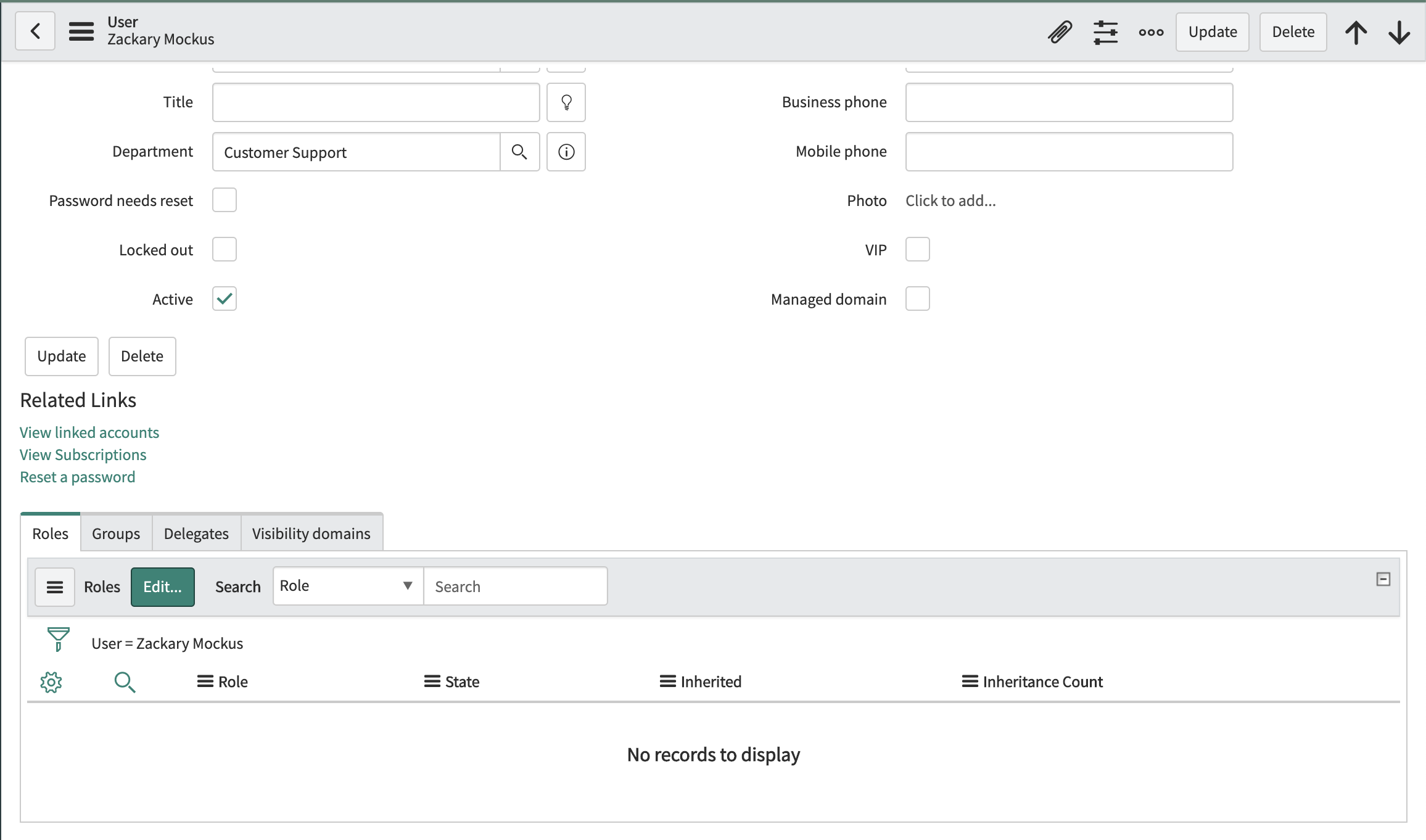Check the Locked out checkbox
Viewport: 1426px width, 840px height.
(225, 249)
